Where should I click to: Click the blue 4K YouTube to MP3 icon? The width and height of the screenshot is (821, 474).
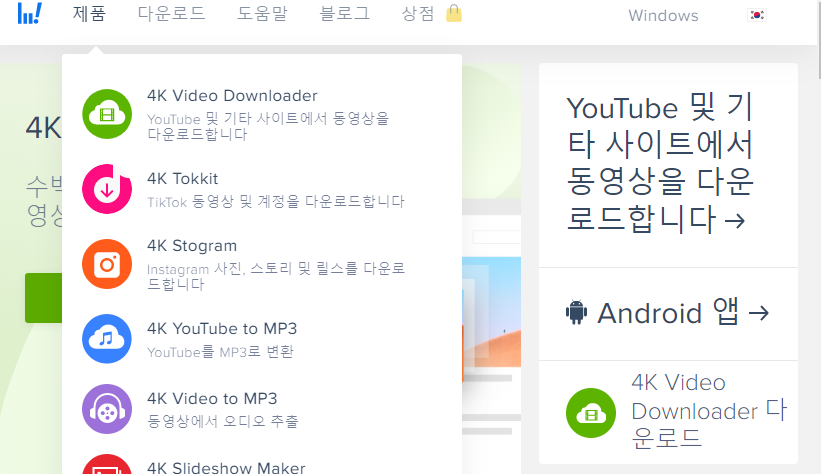point(107,339)
